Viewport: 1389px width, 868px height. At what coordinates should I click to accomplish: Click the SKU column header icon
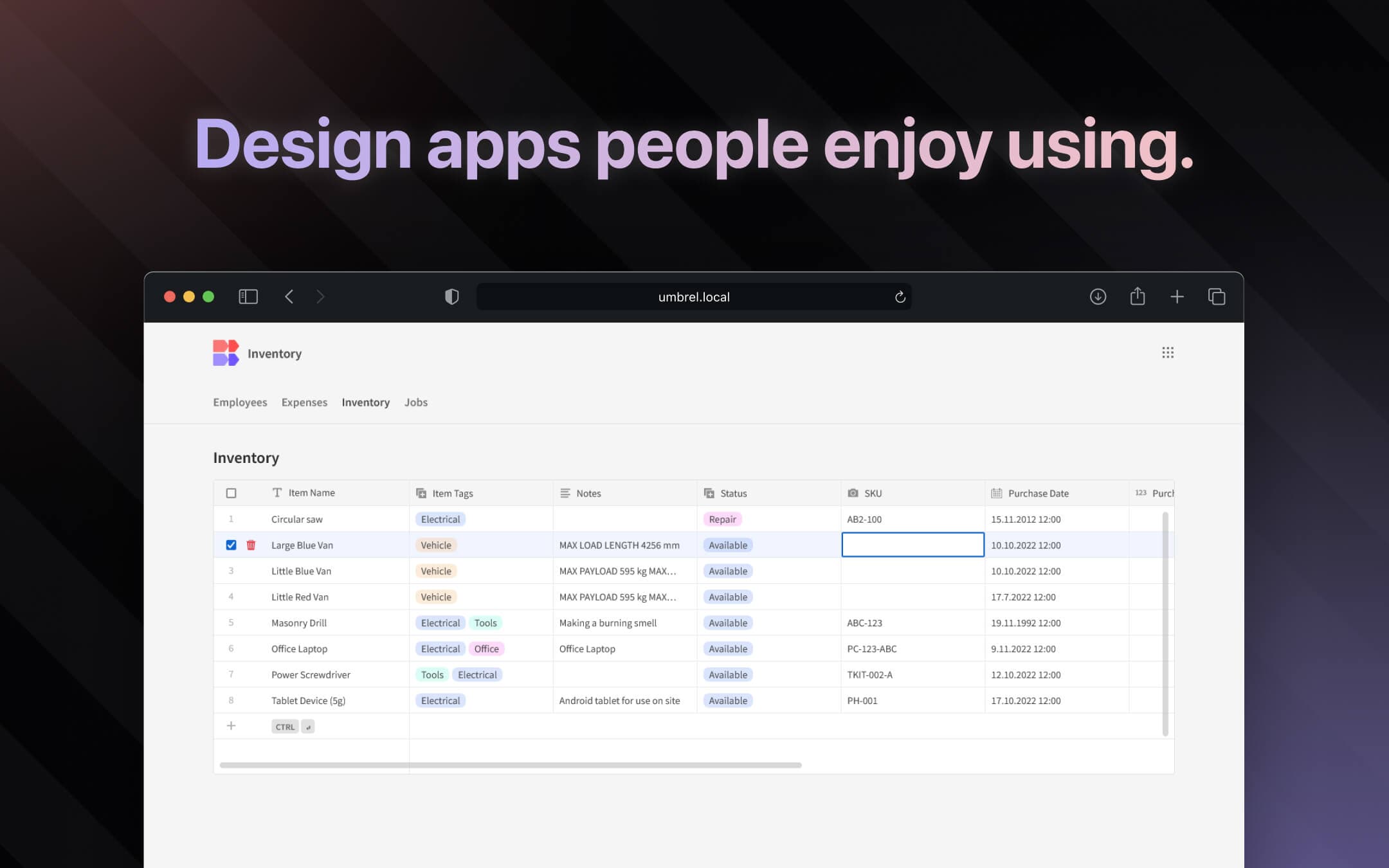[x=853, y=492]
